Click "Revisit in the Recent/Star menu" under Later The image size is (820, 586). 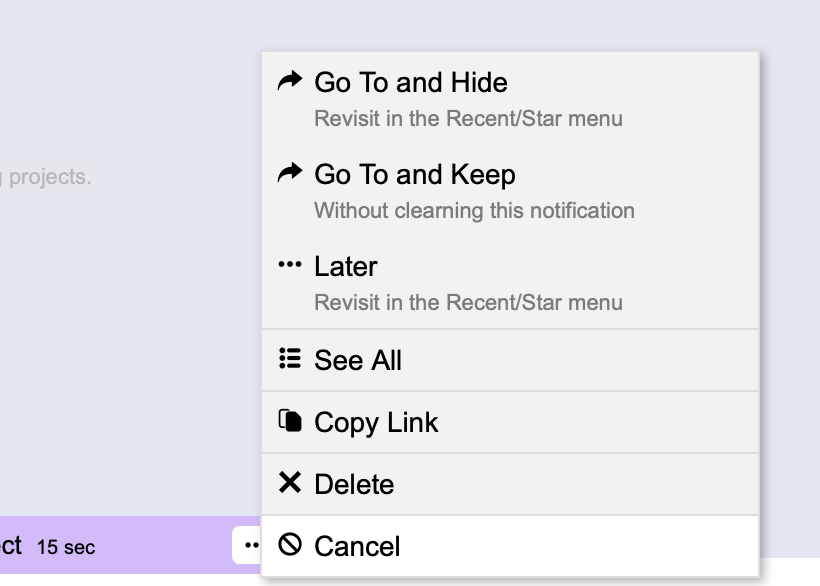[x=468, y=302]
